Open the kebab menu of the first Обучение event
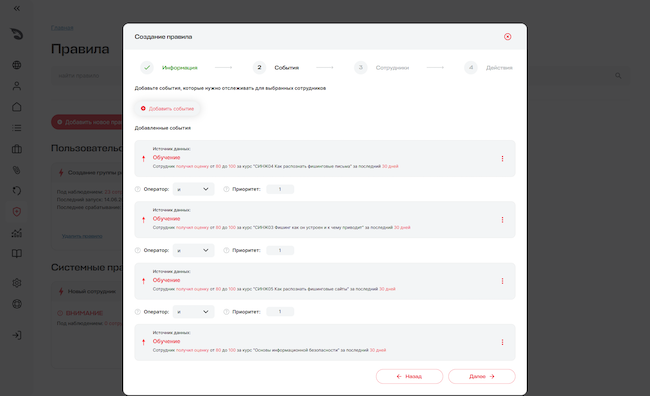The height and width of the screenshot is (396, 650). click(502, 159)
